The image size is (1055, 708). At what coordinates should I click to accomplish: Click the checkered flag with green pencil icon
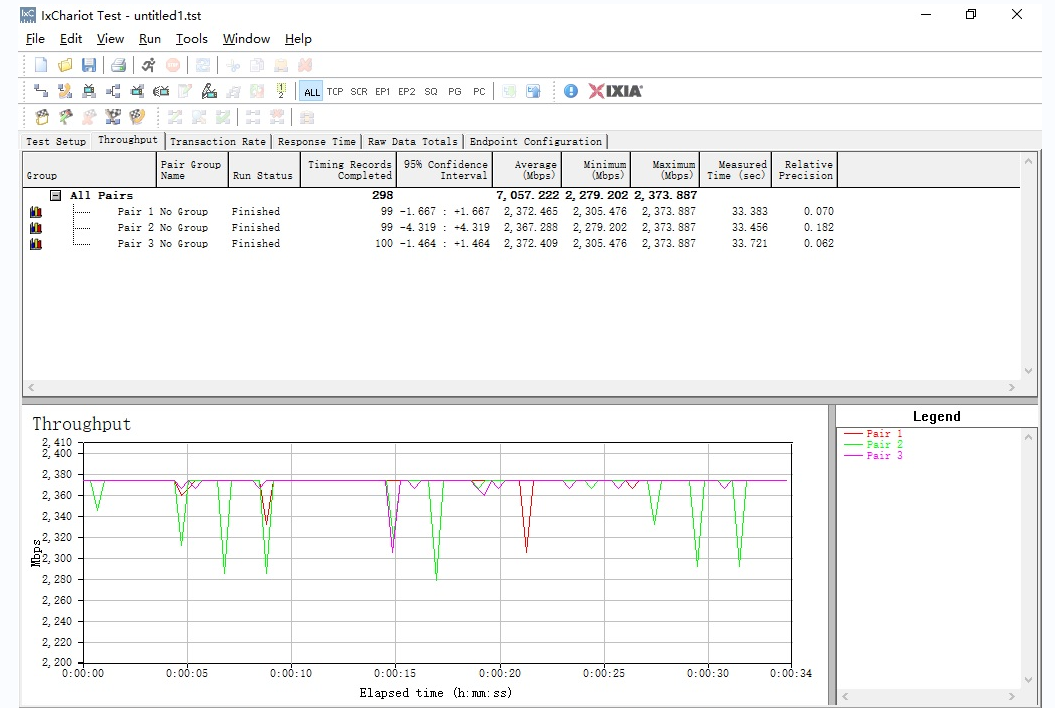tap(65, 117)
